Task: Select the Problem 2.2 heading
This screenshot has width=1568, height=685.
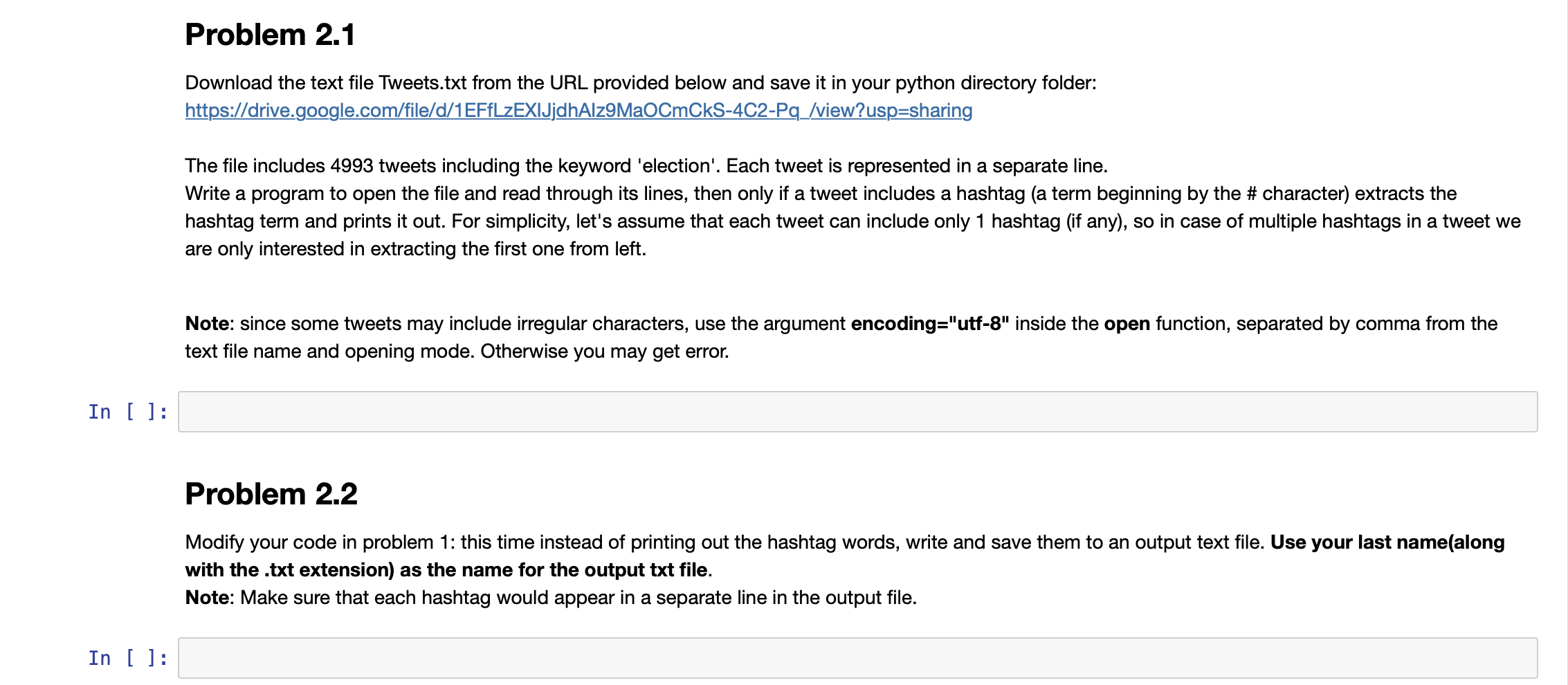Action: click(271, 493)
